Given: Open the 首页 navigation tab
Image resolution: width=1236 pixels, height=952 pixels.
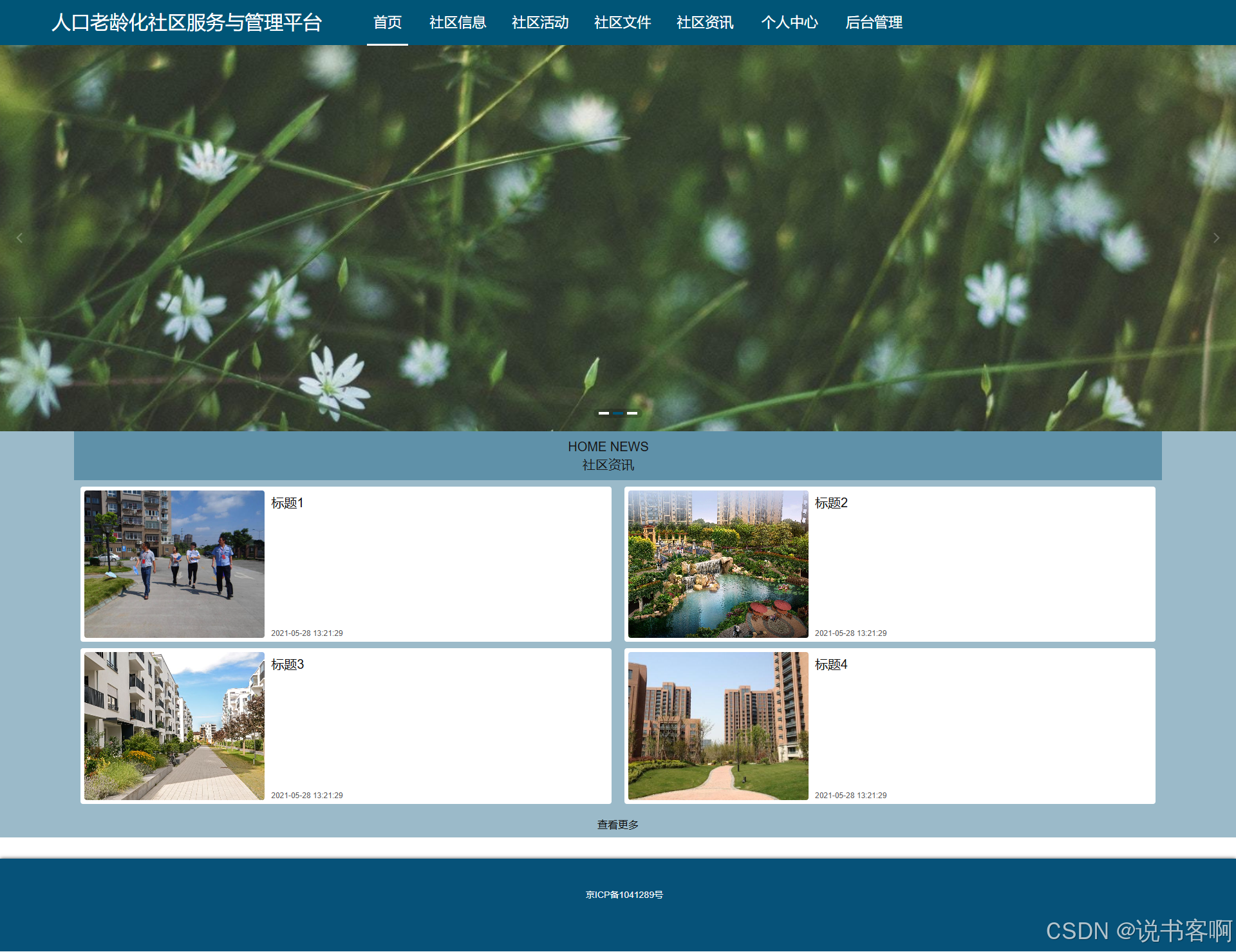Looking at the screenshot, I should pyautogui.click(x=387, y=23).
